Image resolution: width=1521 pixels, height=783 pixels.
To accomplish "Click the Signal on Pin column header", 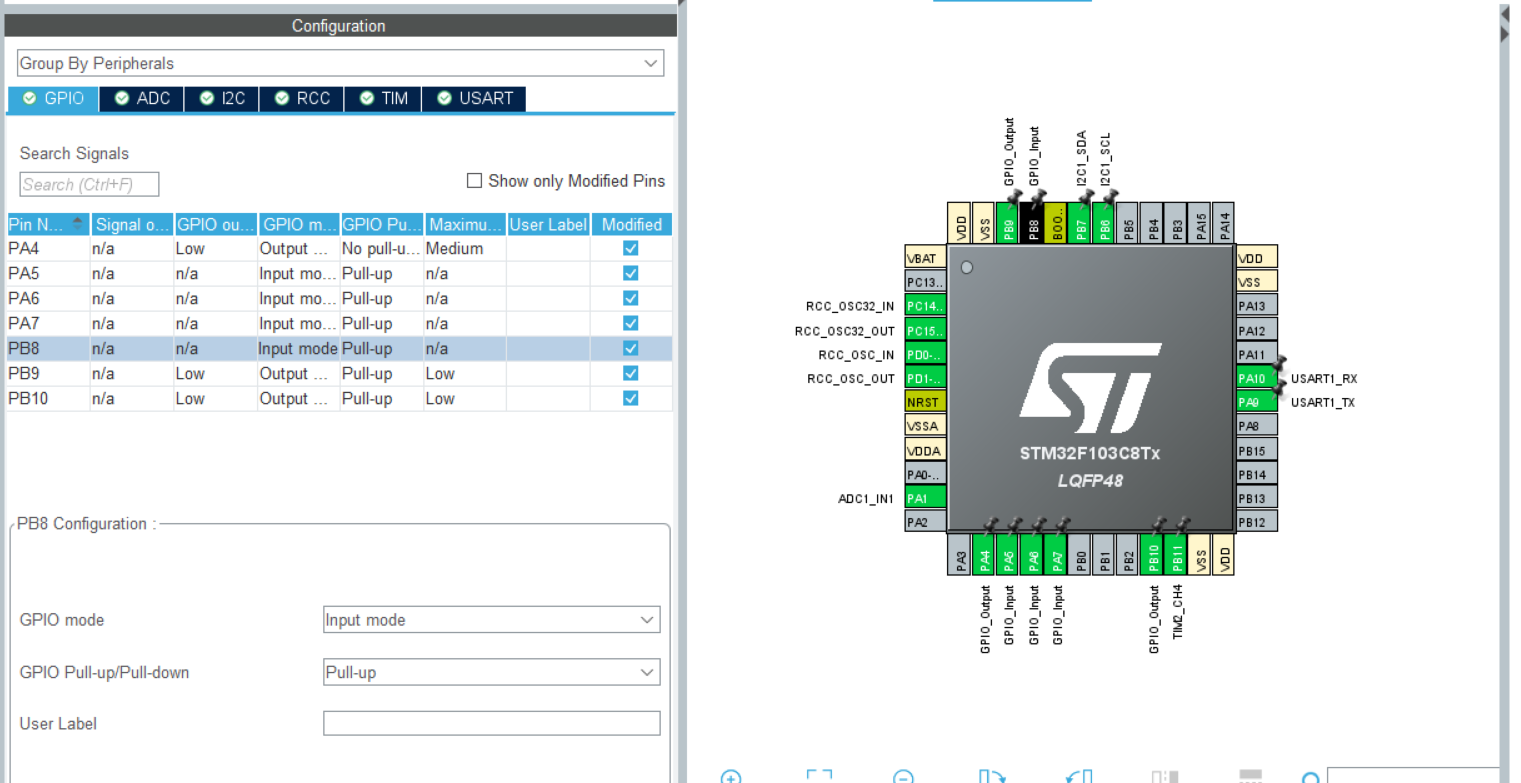I will pos(131,224).
